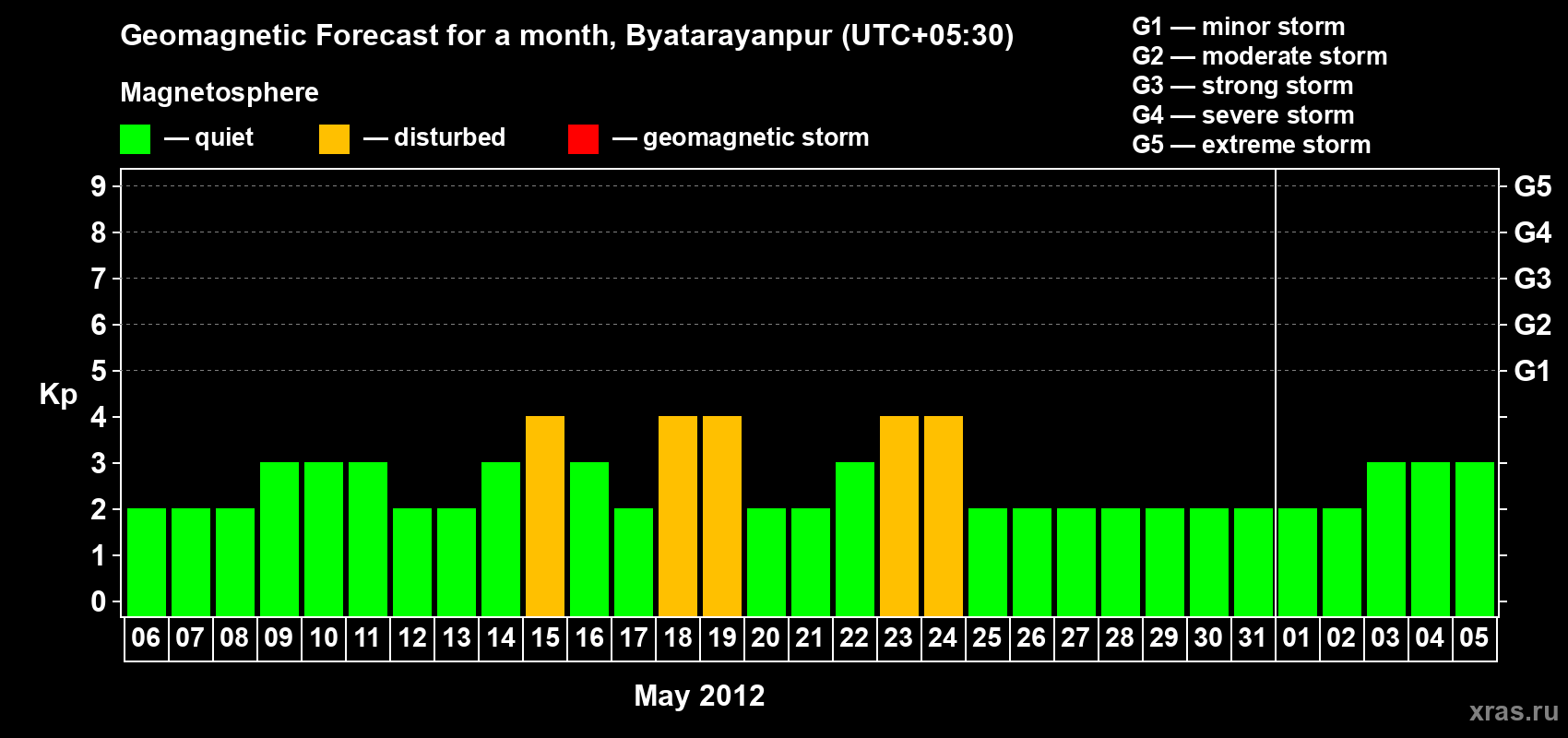Click the Kp value 0 on the axis
Image resolution: width=1568 pixels, height=738 pixels.
pyautogui.click(x=99, y=601)
